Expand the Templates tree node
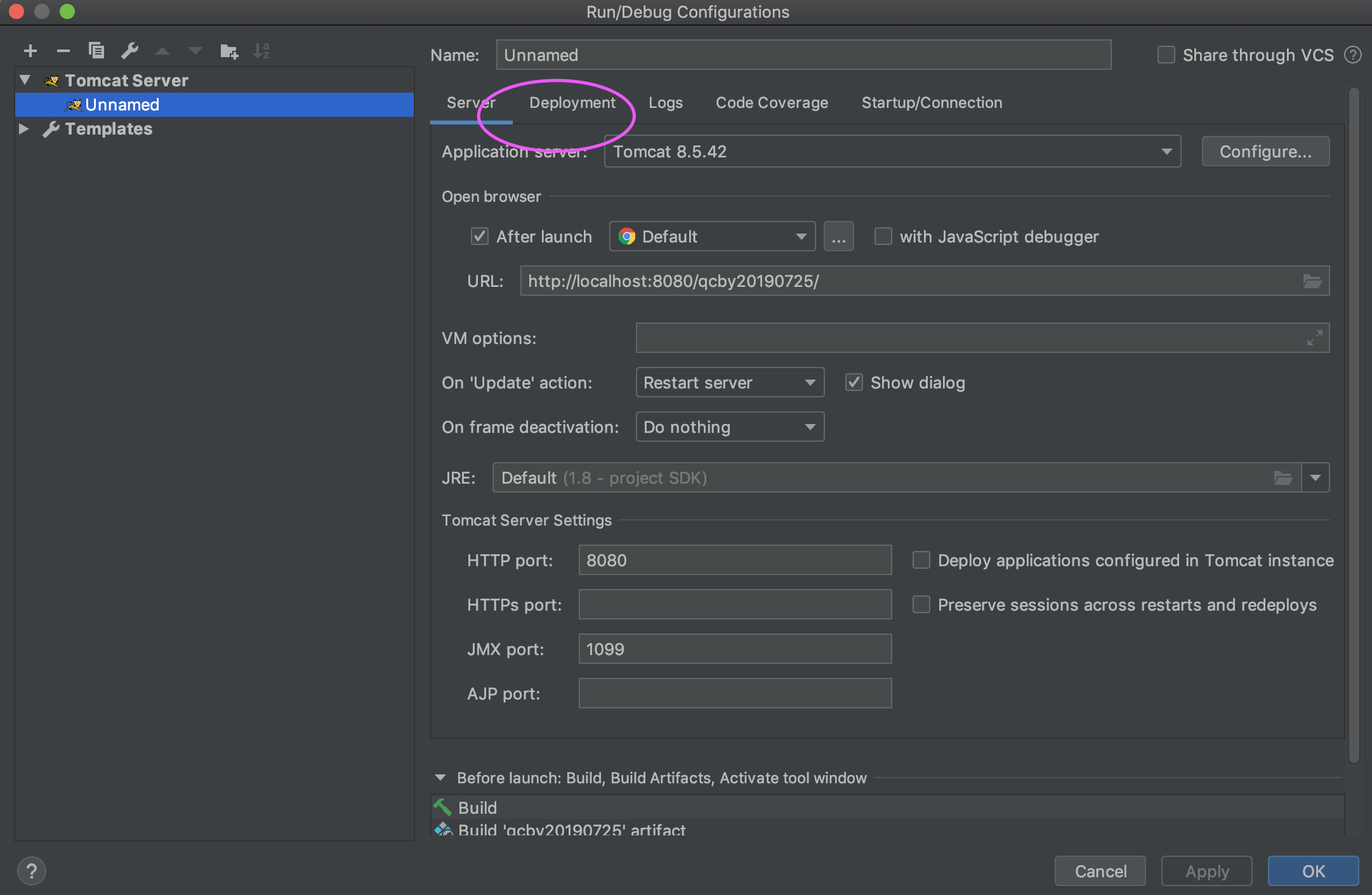The image size is (1372, 895). pyautogui.click(x=24, y=129)
